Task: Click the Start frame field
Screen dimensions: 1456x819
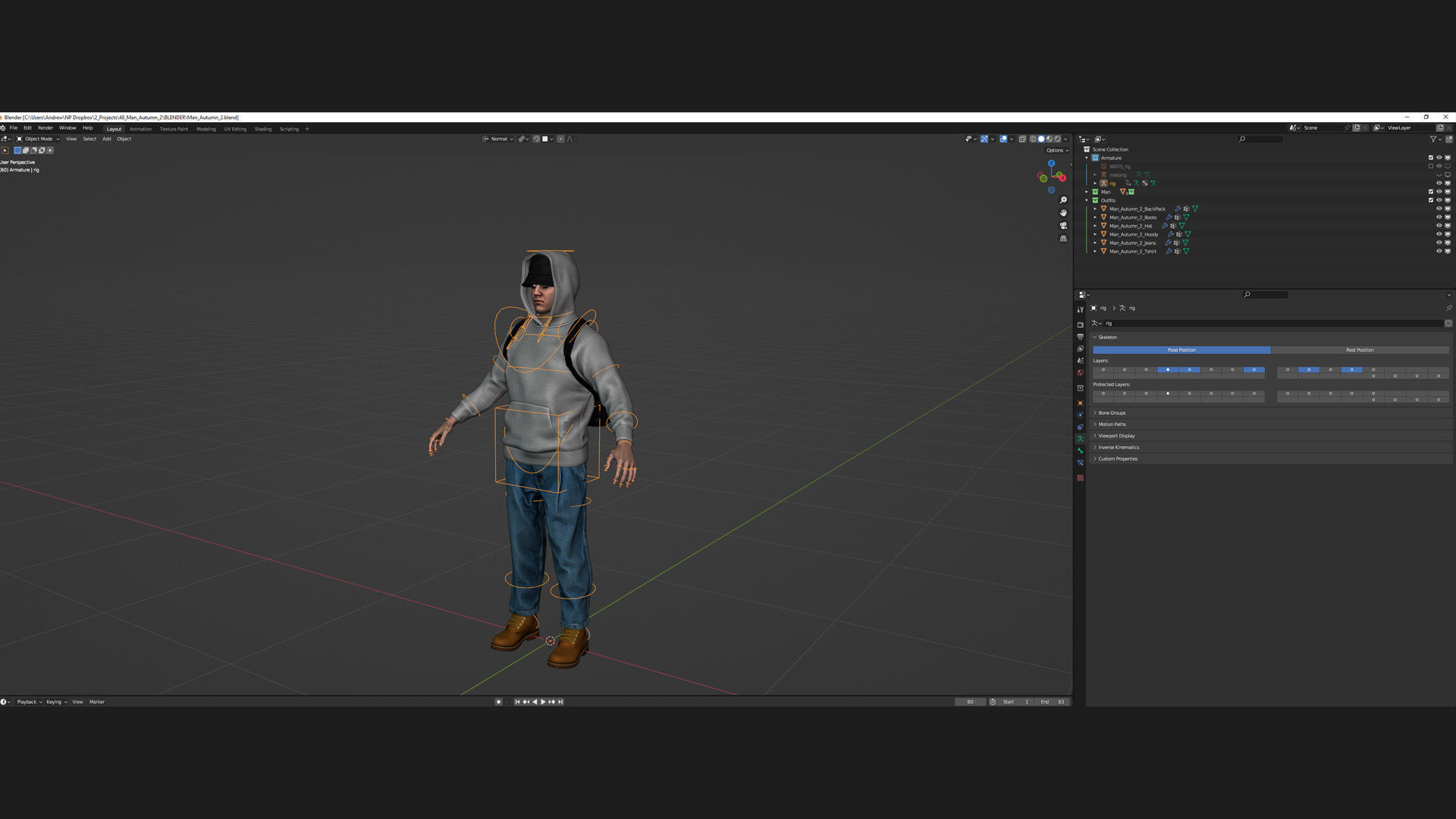Action: (1016, 701)
